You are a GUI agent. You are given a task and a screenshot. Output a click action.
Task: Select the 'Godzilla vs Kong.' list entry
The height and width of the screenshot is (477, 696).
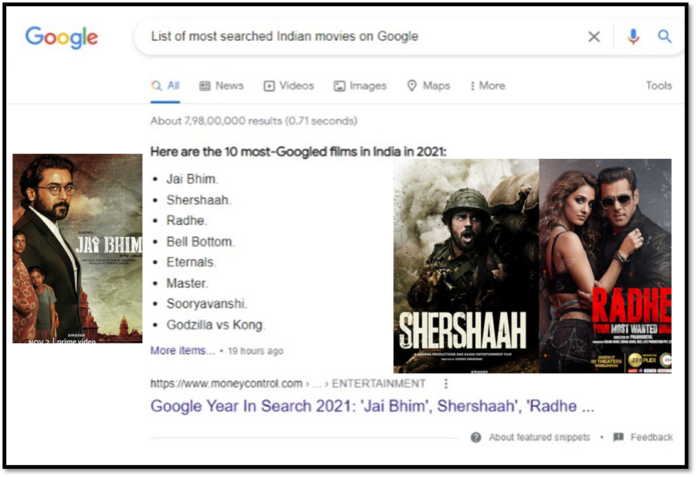(x=216, y=325)
